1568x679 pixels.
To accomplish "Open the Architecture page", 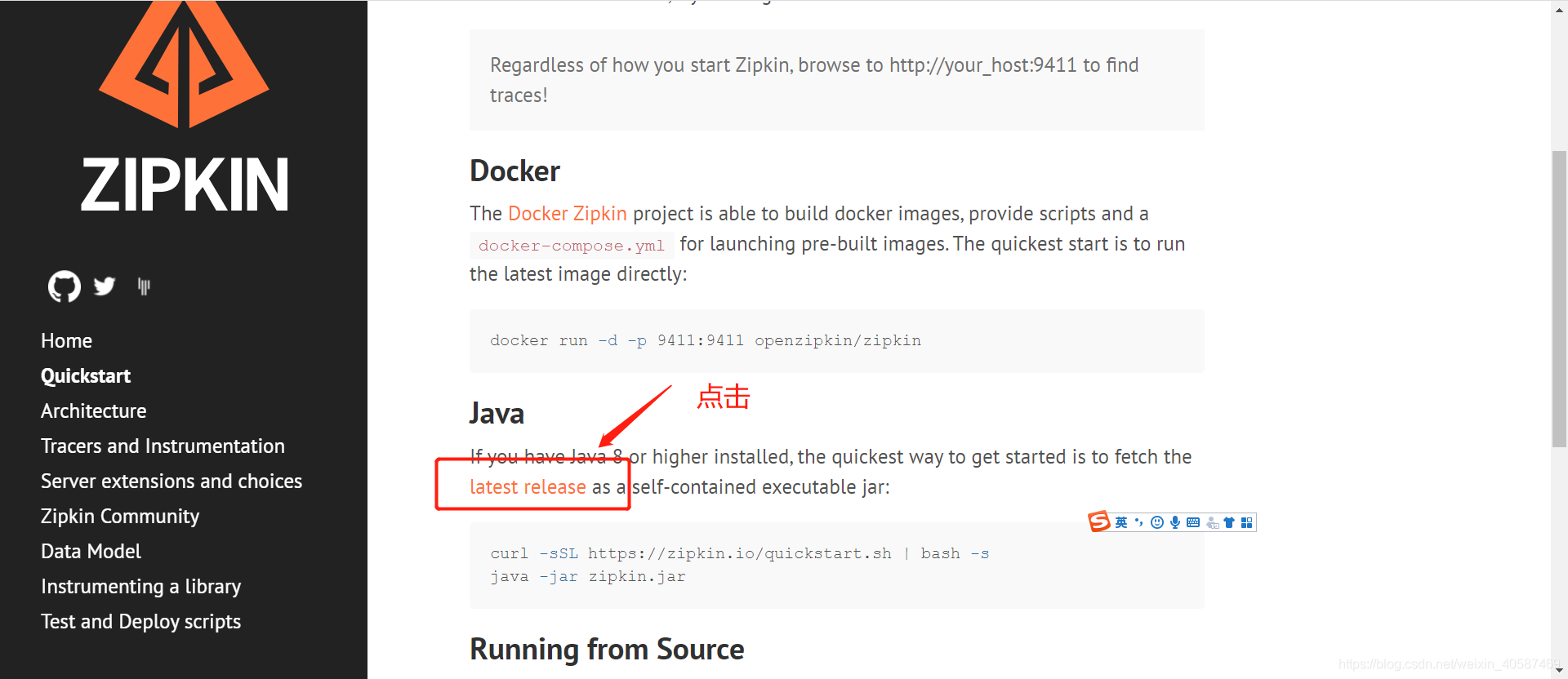I will click(x=94, y=411).
